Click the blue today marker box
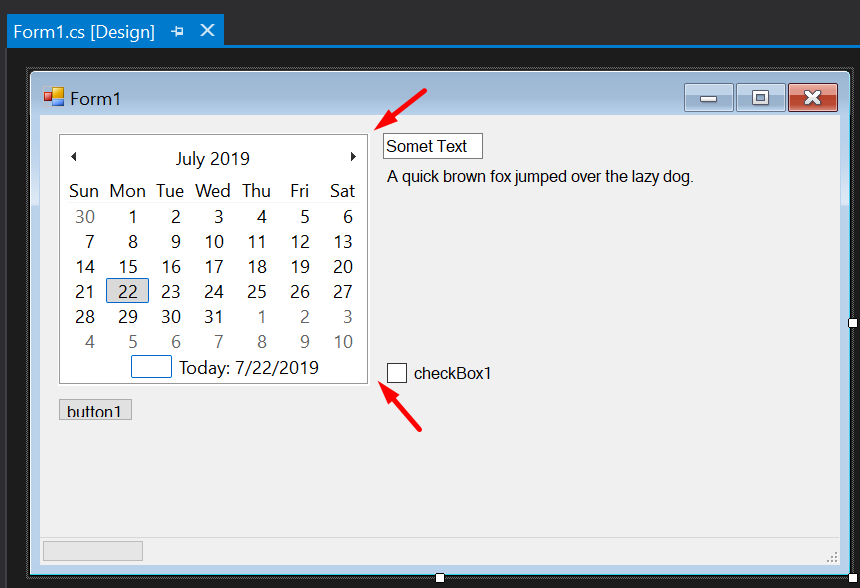Screen dimensions: 860x588 [x=151, y=367]
